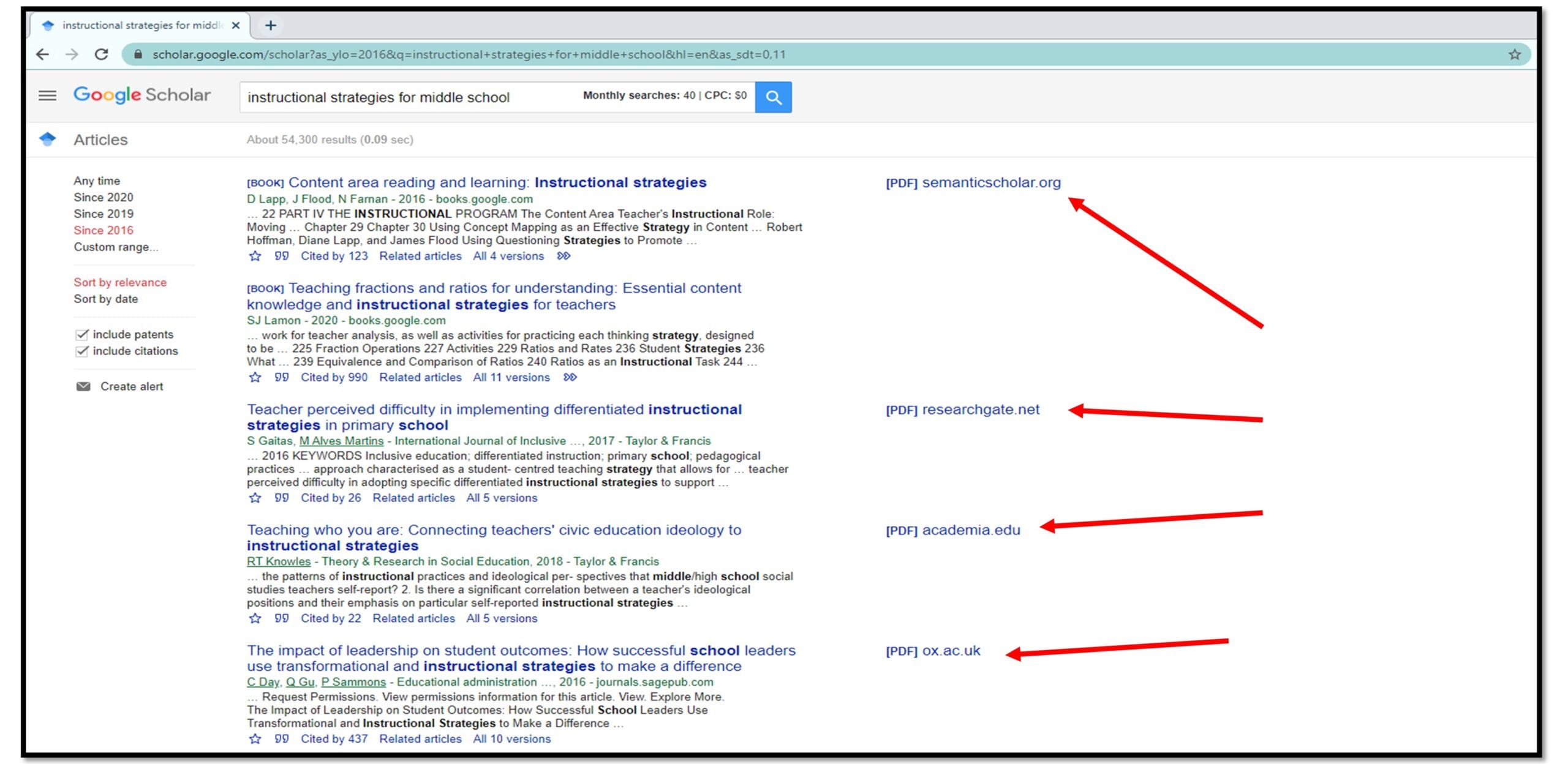Expand more options for Teaching fractions result
This screenshot has height=764, width=1568.
tap(570, 378)
